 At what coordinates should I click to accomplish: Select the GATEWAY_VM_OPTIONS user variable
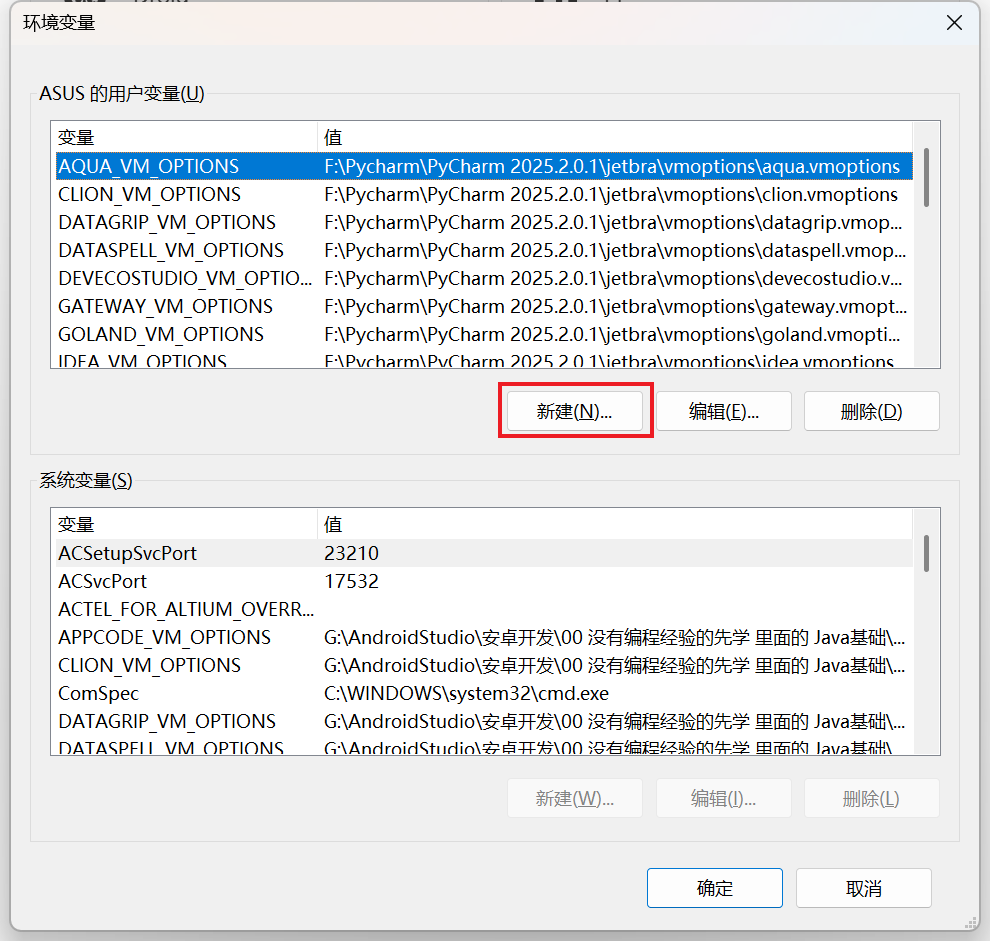pos(484,306)
